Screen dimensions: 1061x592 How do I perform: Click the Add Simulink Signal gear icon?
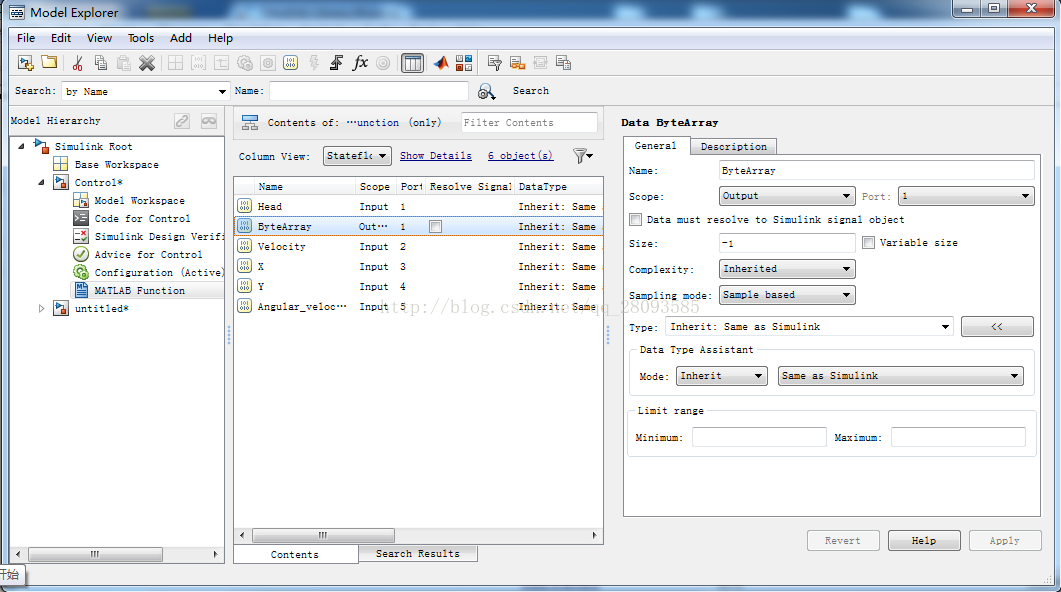coord(268,63)
